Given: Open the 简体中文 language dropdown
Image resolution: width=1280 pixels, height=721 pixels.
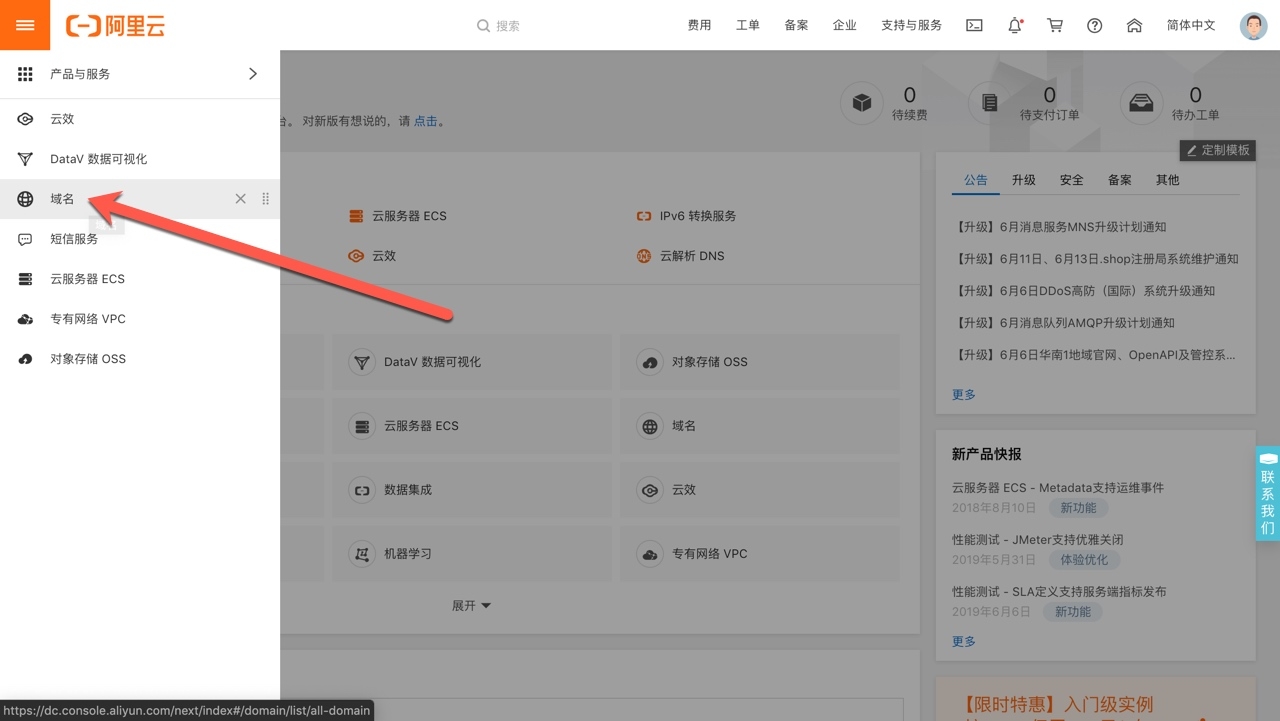Looking at the screenshot, I should click(1190, 26).
